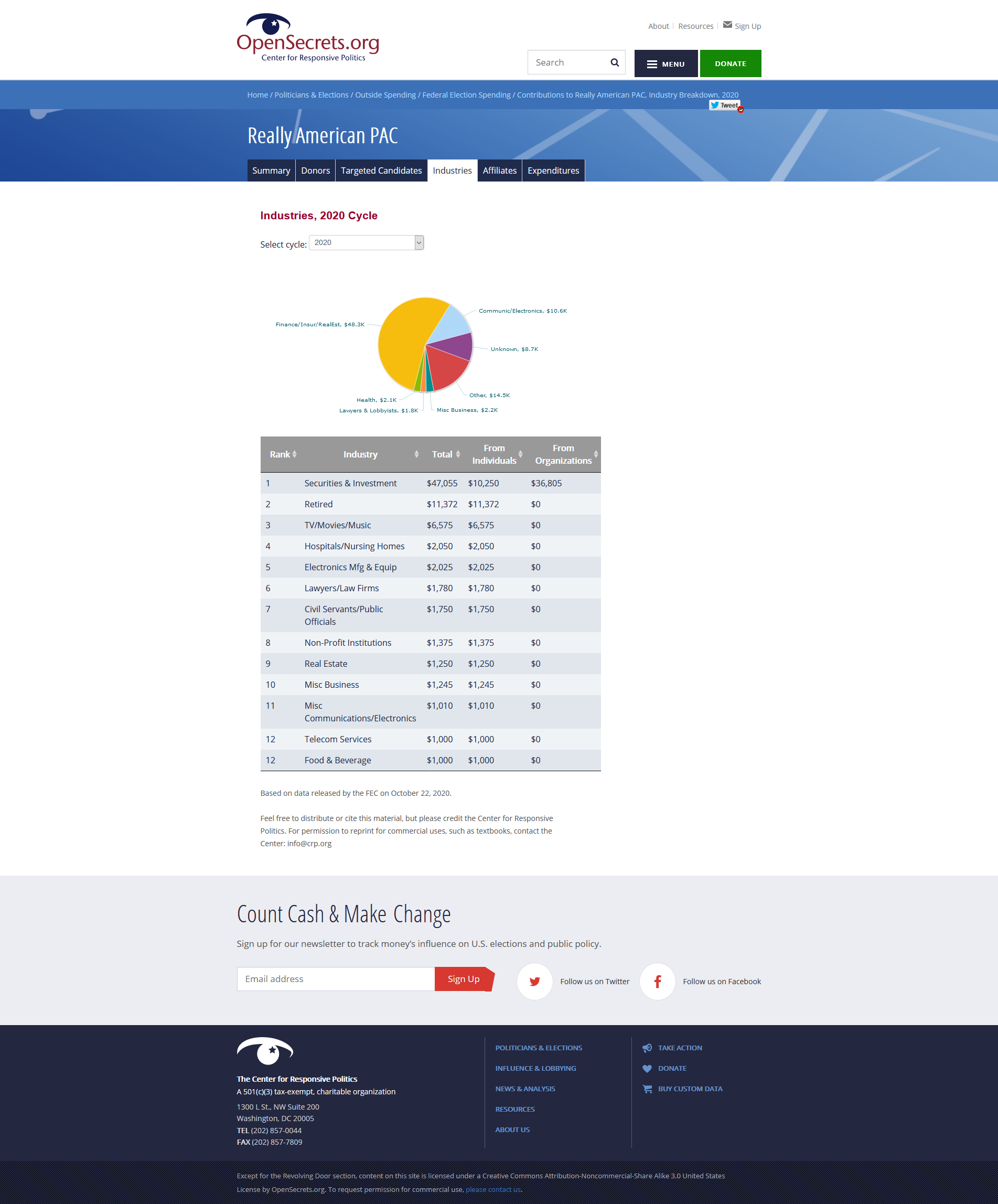Click the Real Estate row
Screen dimensions: 998x1204
[431, 664]
